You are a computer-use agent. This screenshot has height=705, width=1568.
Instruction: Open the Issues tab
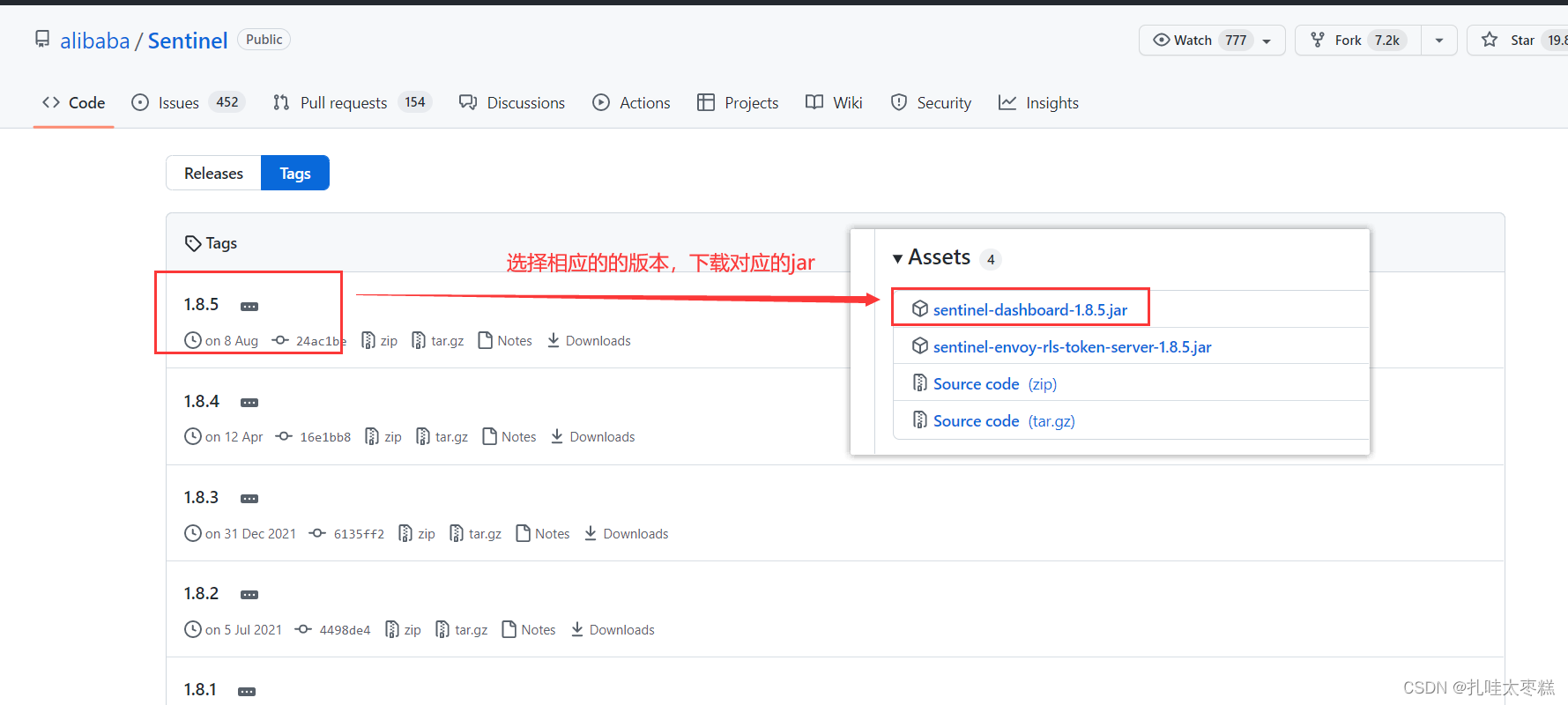point(188,103)
